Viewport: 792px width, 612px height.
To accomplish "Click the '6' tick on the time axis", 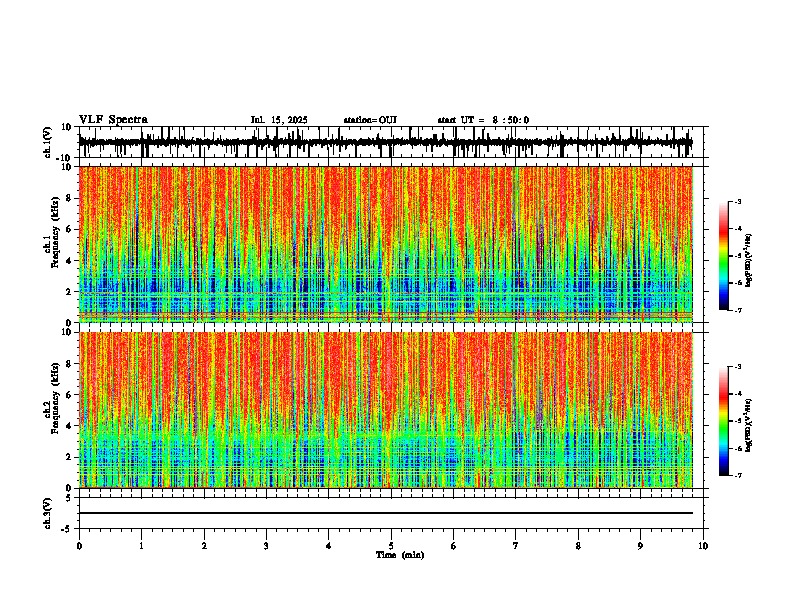I will [x=454, y=546].
